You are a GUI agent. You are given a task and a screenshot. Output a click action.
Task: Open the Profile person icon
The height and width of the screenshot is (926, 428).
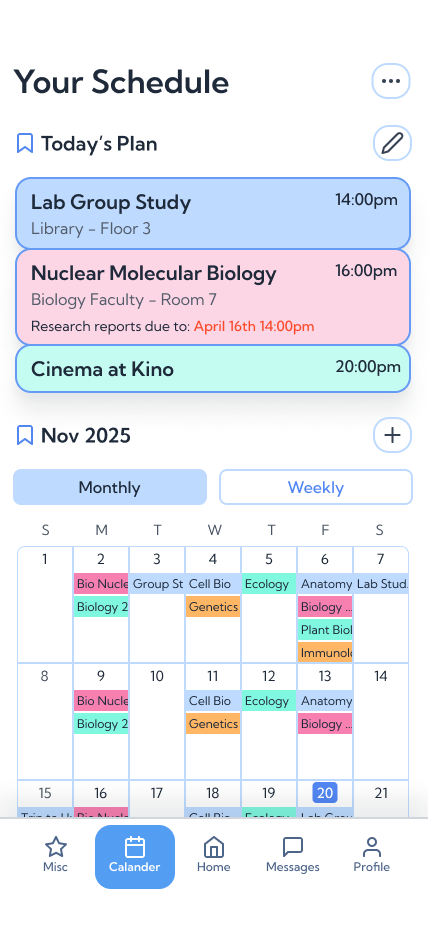[371, 847]
